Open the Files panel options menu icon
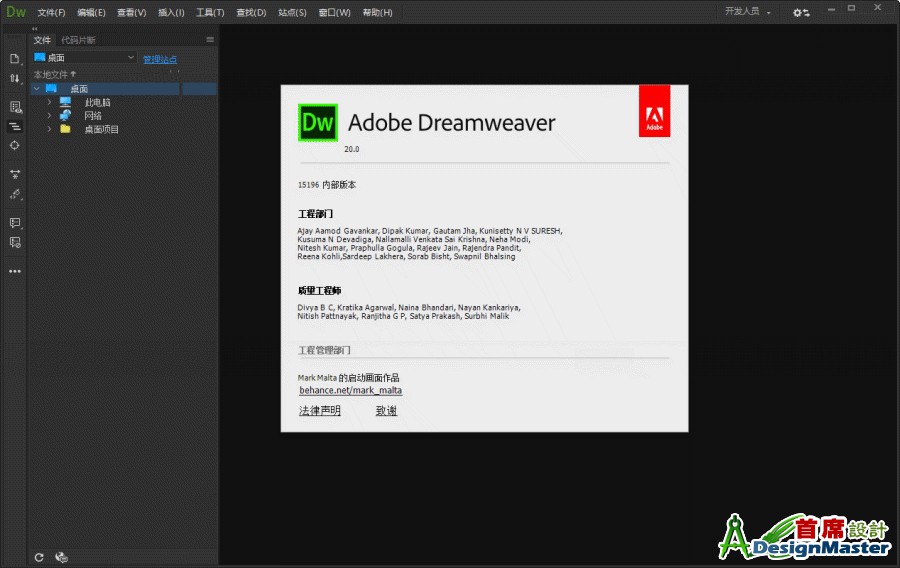The width and height of the screenshot is (900, 568). [x=210, y=40]
